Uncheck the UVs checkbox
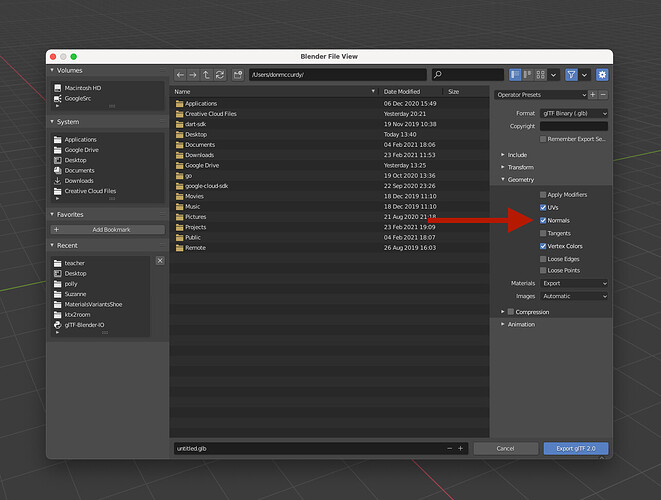The height and width of the screenshot is (500, 661). [x=543, y=207]
